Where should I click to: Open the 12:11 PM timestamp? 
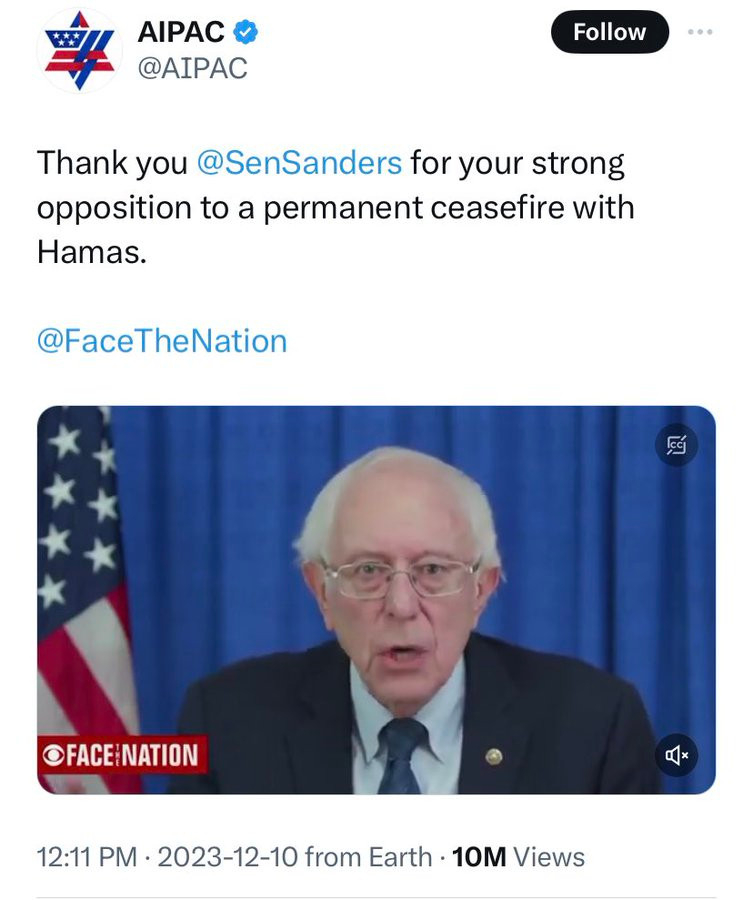(x=84, y=857)
